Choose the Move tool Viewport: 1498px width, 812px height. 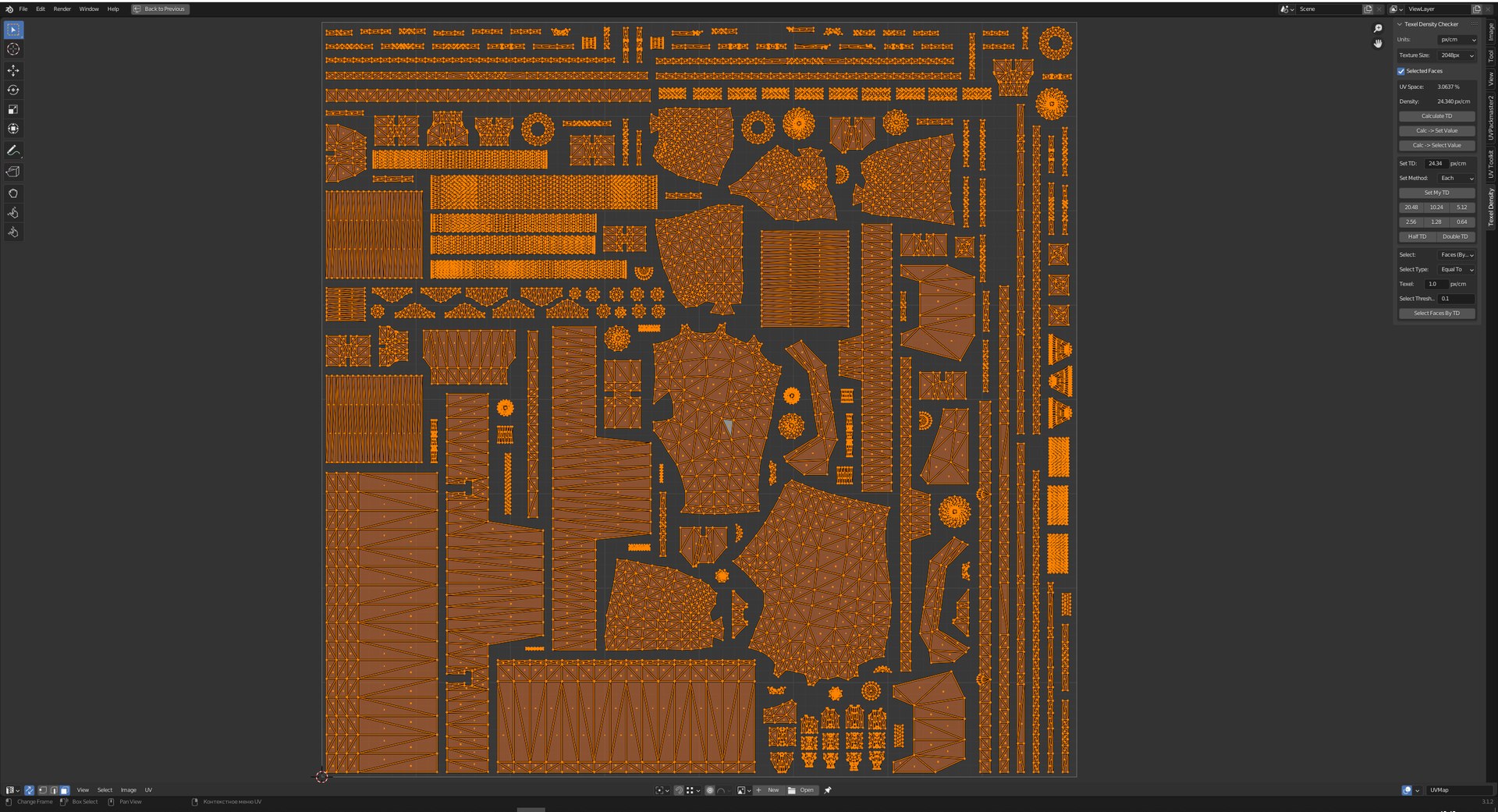(13, 70)
